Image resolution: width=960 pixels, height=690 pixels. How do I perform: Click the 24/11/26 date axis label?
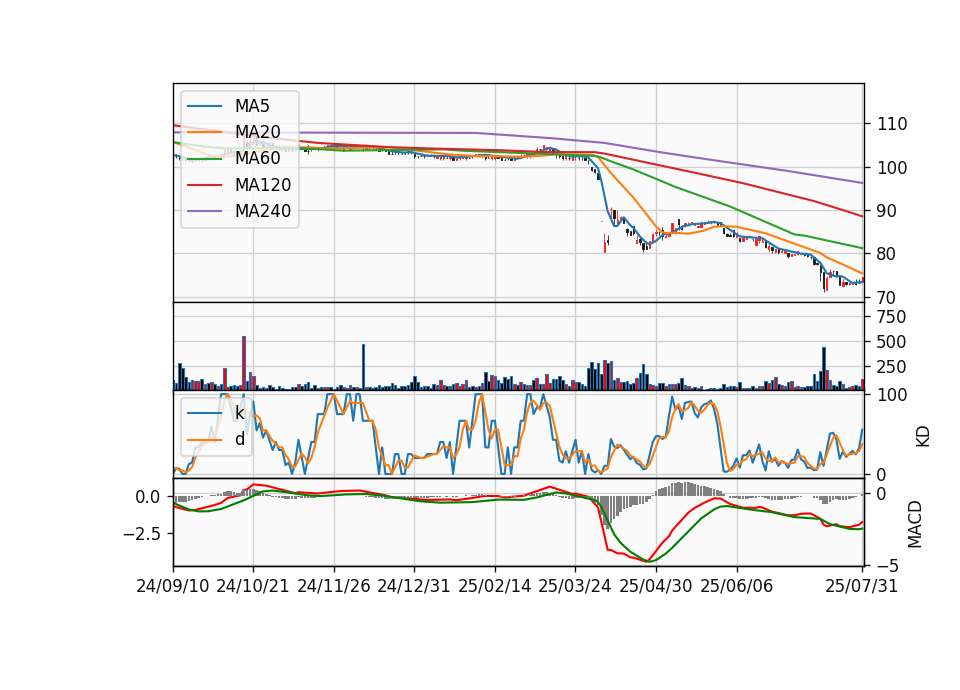[x=334, y=586]
